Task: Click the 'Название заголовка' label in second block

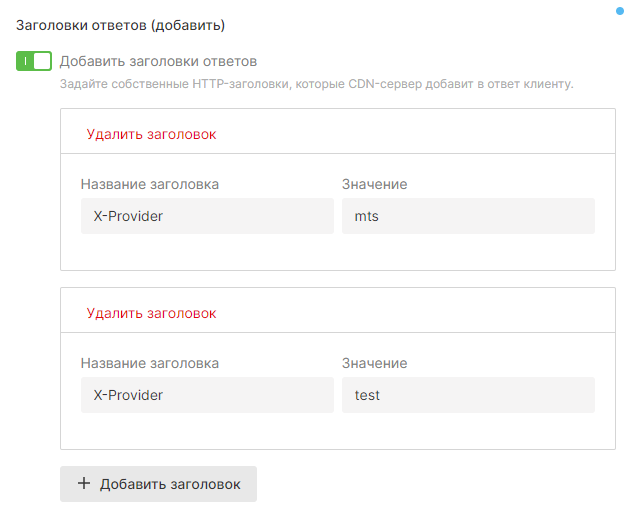Action: [150, 363]
